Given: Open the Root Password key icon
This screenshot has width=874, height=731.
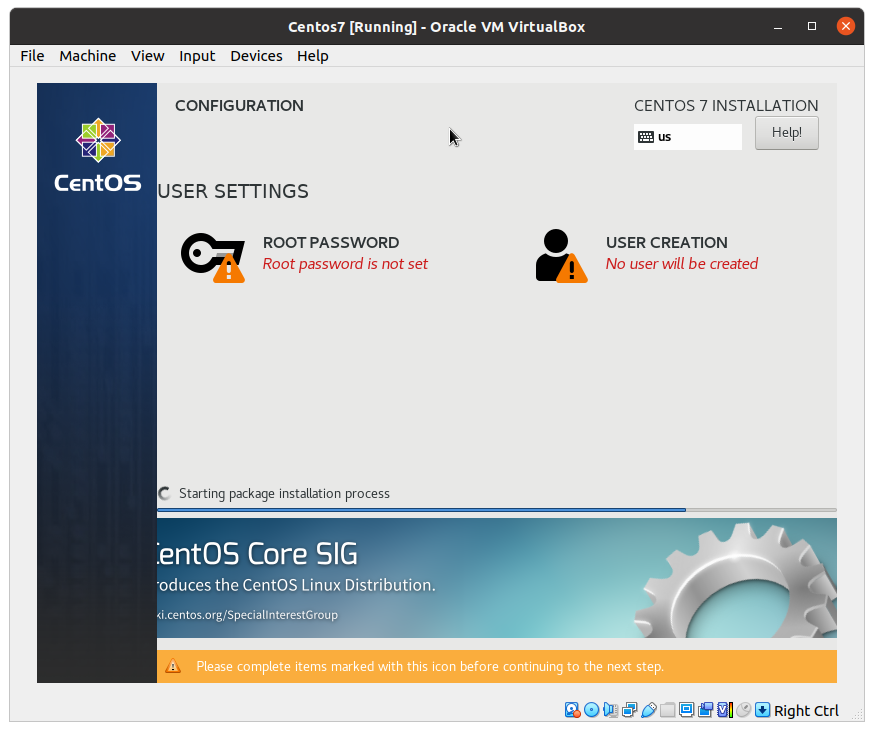Looking at the screenshot, I should point(213,258).
